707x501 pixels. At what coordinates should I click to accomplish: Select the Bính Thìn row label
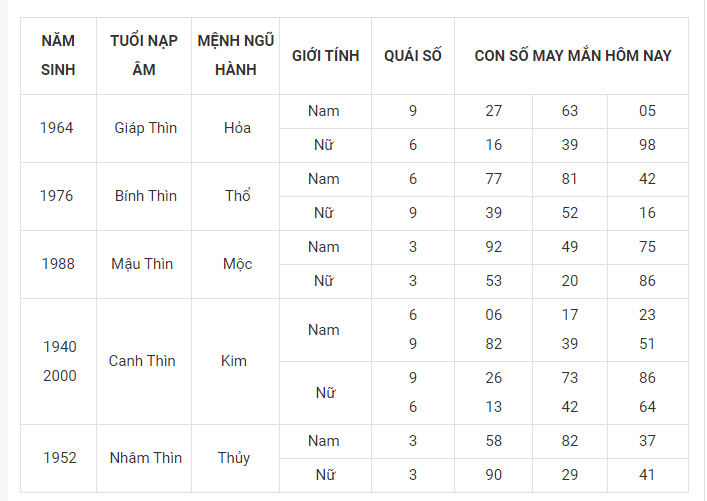146,196
